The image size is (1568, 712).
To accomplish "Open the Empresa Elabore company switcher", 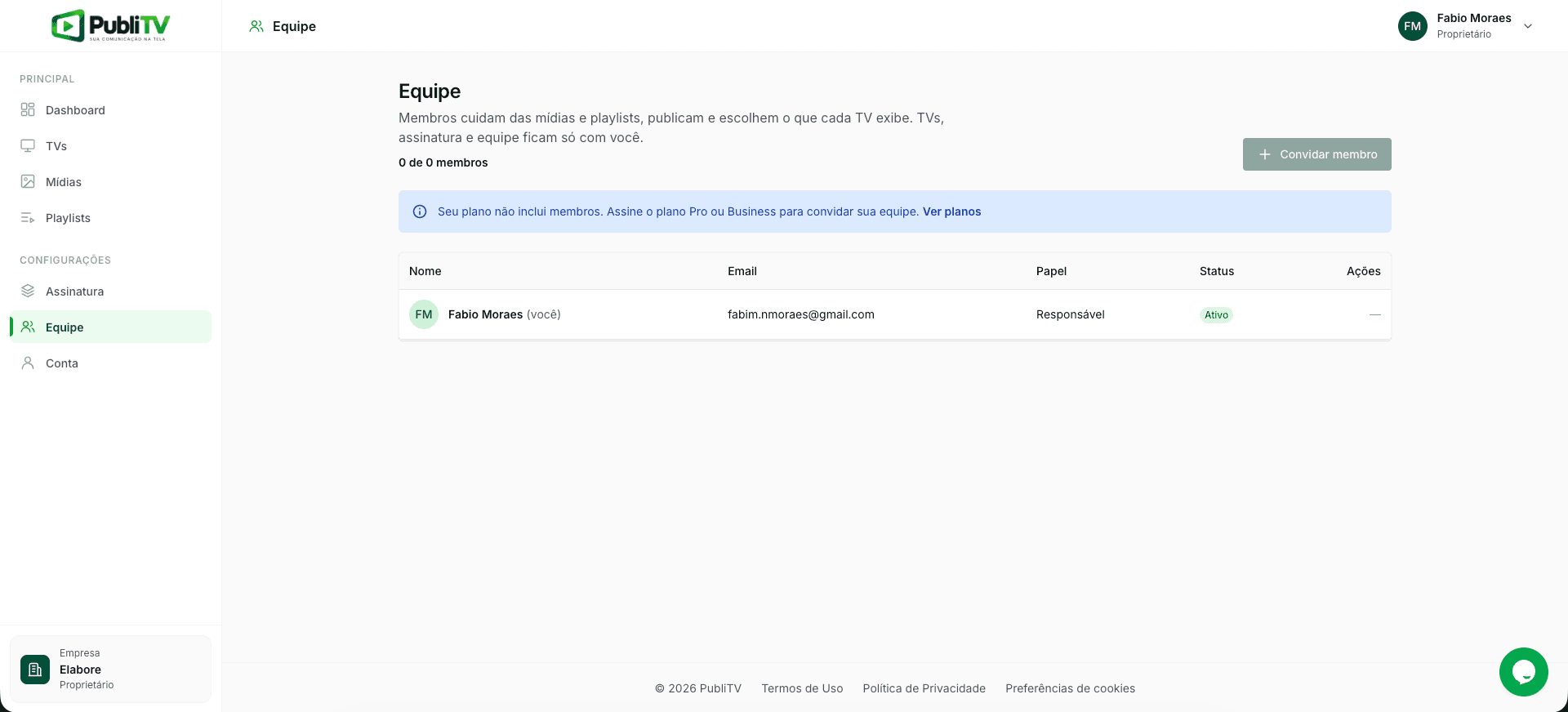I will [x=110, y=669].
